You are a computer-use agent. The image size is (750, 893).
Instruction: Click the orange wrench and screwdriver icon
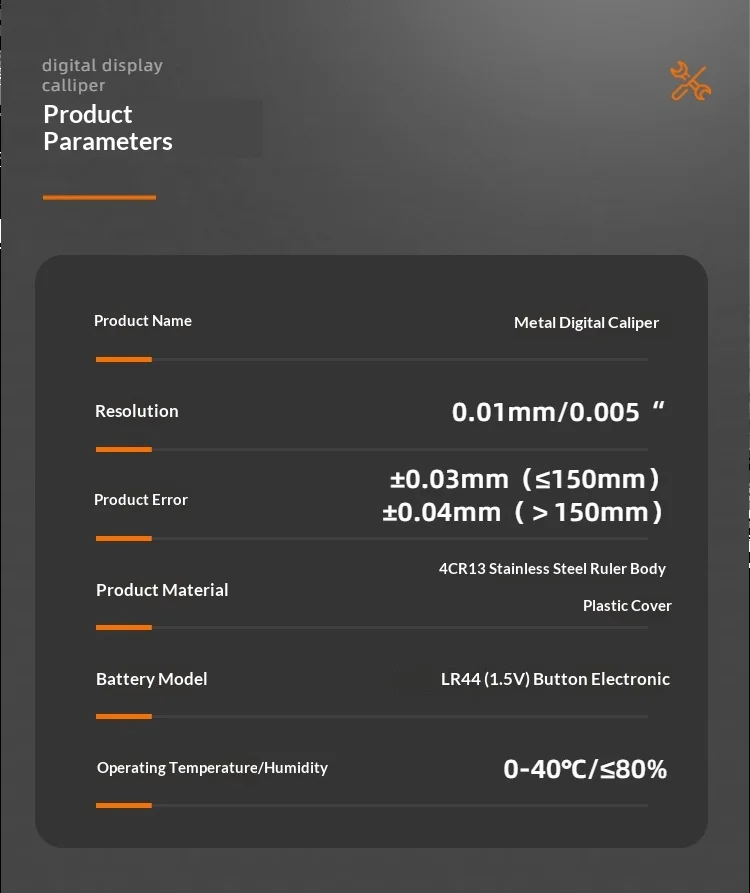[690, 81]
